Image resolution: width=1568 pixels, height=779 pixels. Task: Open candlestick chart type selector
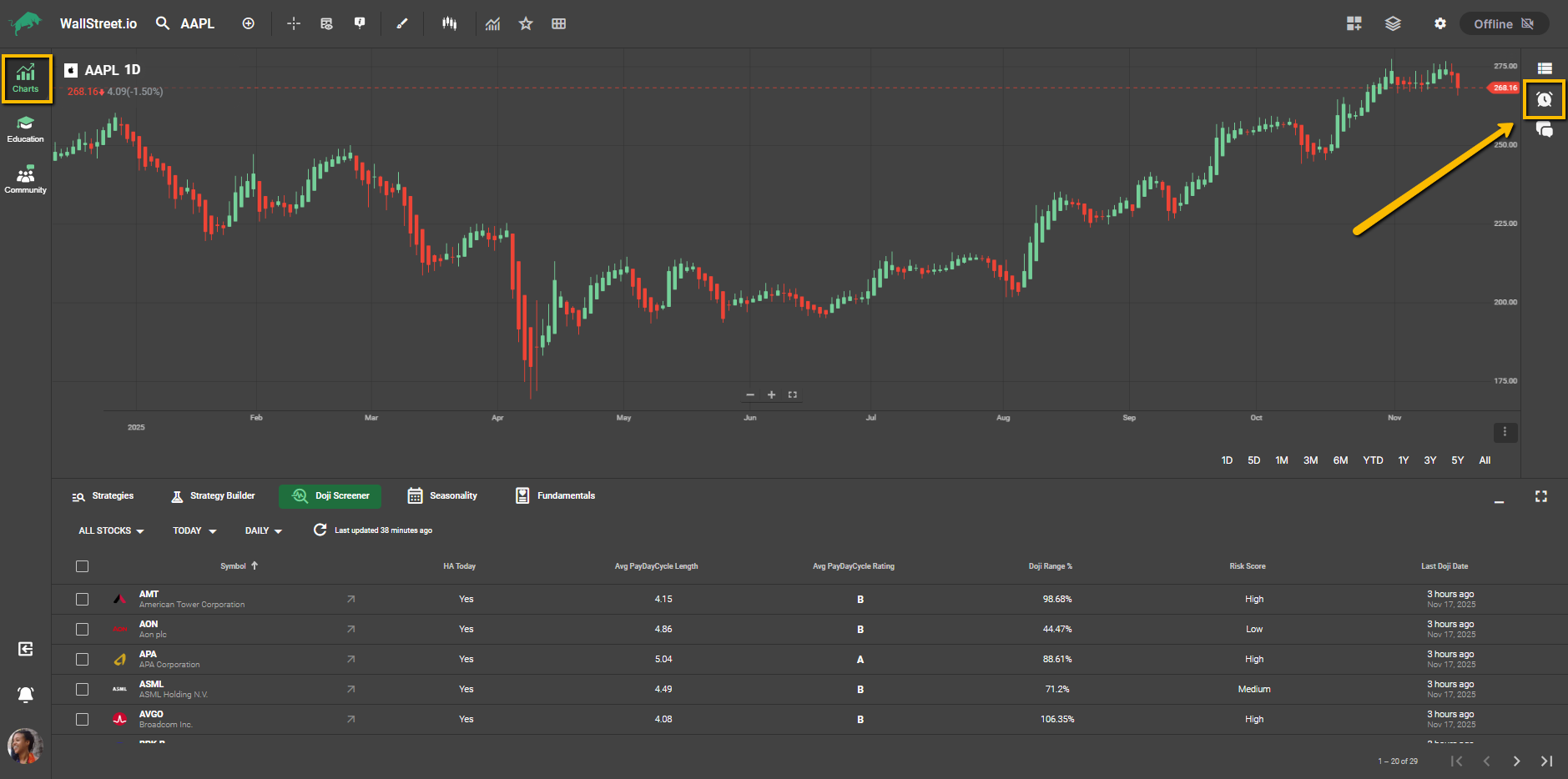pyautogui.click(x=450, y=24)
